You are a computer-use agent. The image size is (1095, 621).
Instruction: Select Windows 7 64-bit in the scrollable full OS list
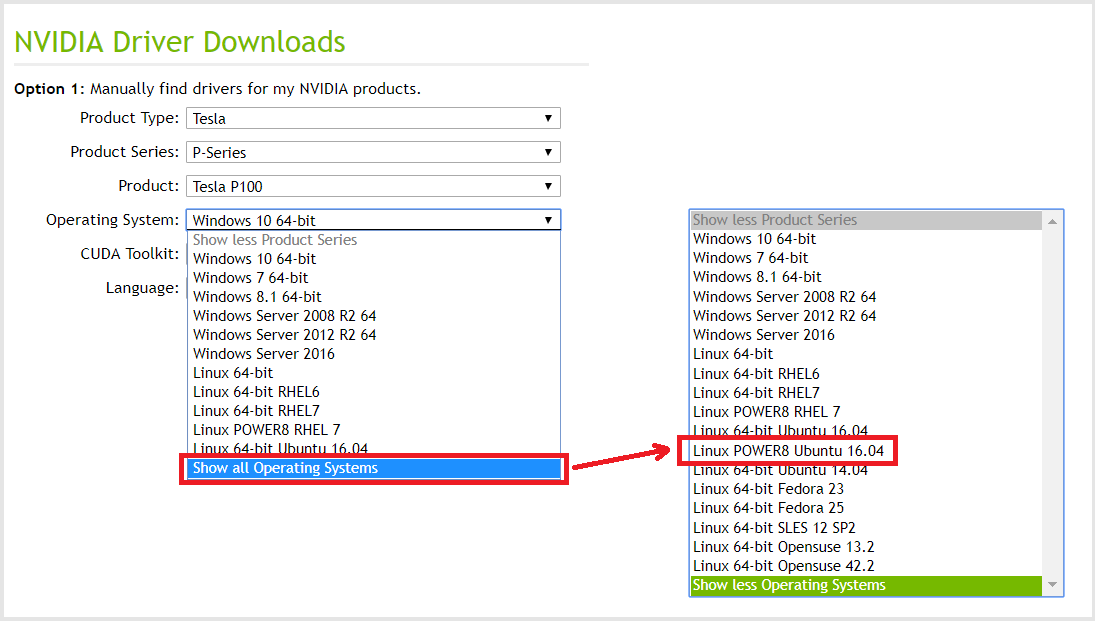866,258
